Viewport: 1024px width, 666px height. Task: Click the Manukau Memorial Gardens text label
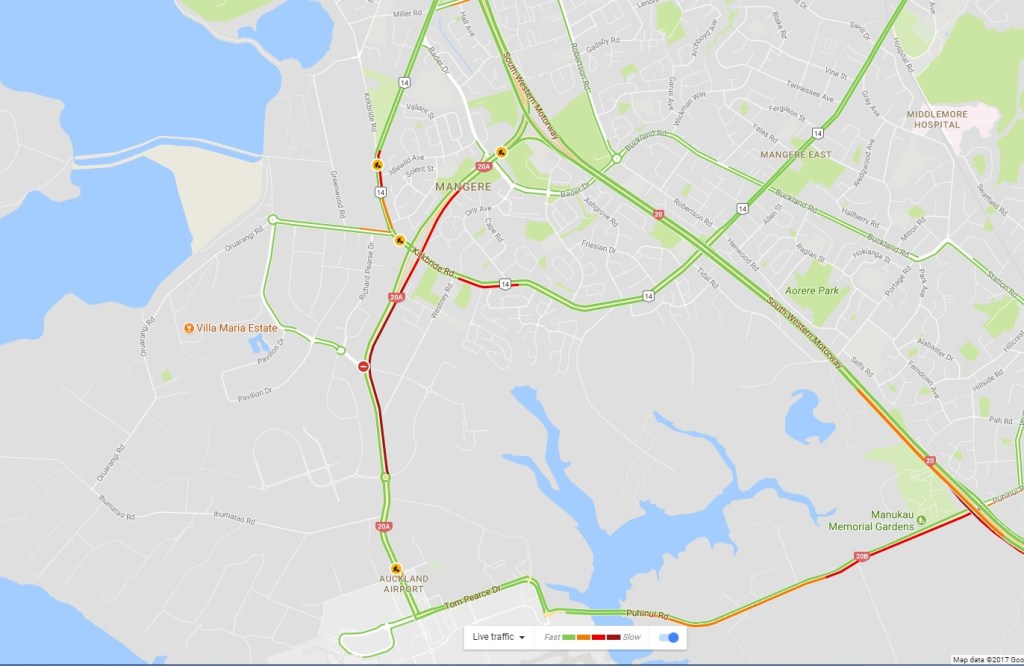[871, 520]
